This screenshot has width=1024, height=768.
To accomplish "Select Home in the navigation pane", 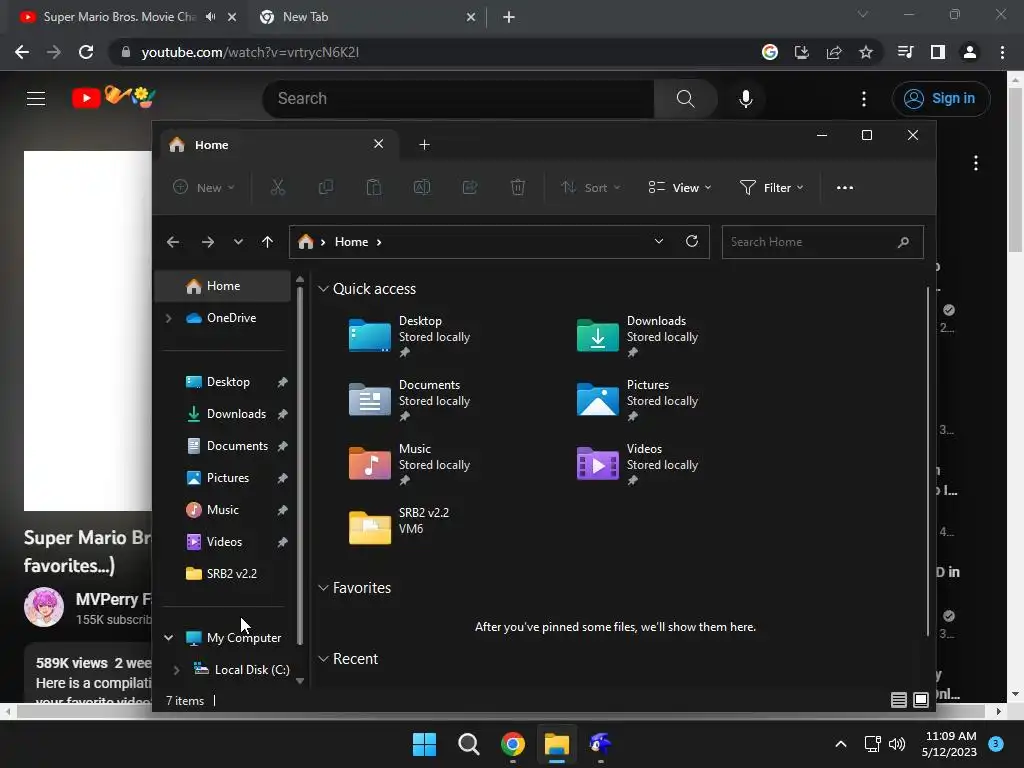I will coord(223,286).
